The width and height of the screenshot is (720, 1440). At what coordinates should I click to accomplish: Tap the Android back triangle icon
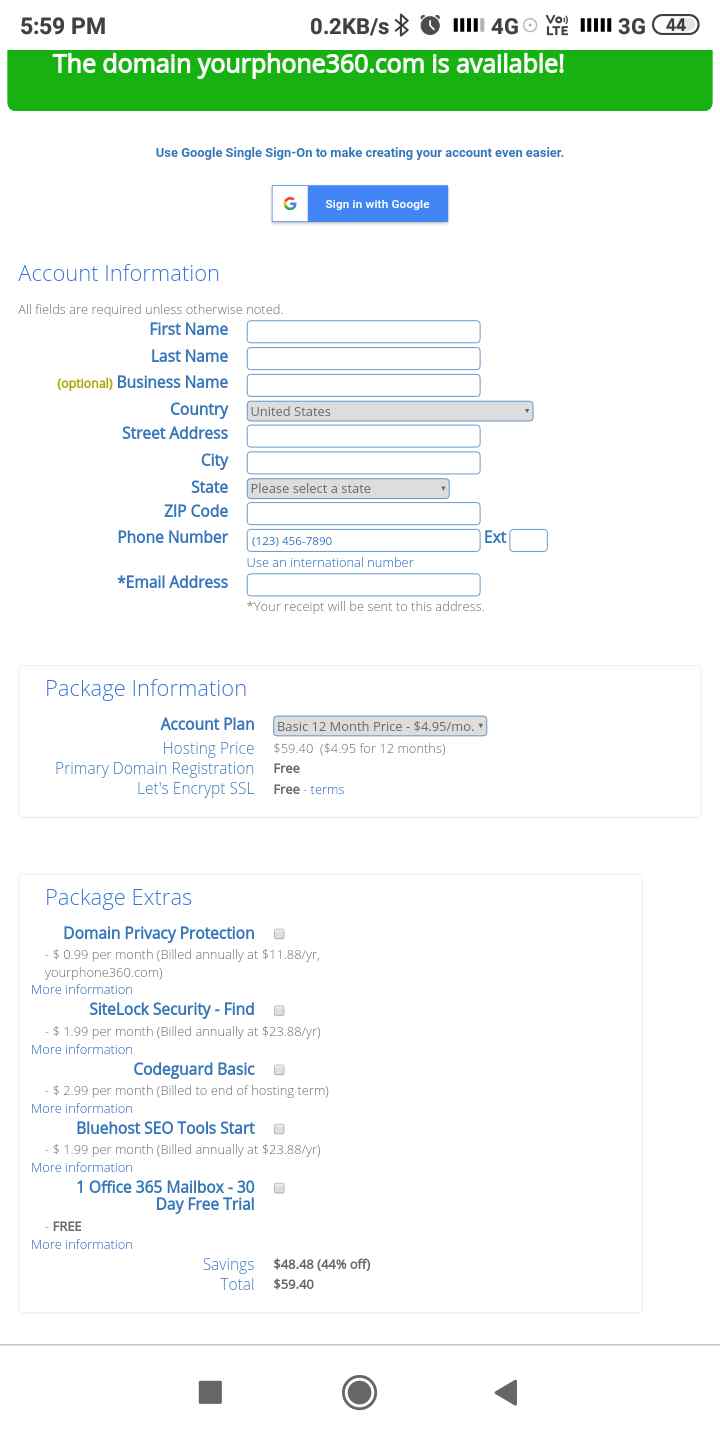[x=506, y=1392]
